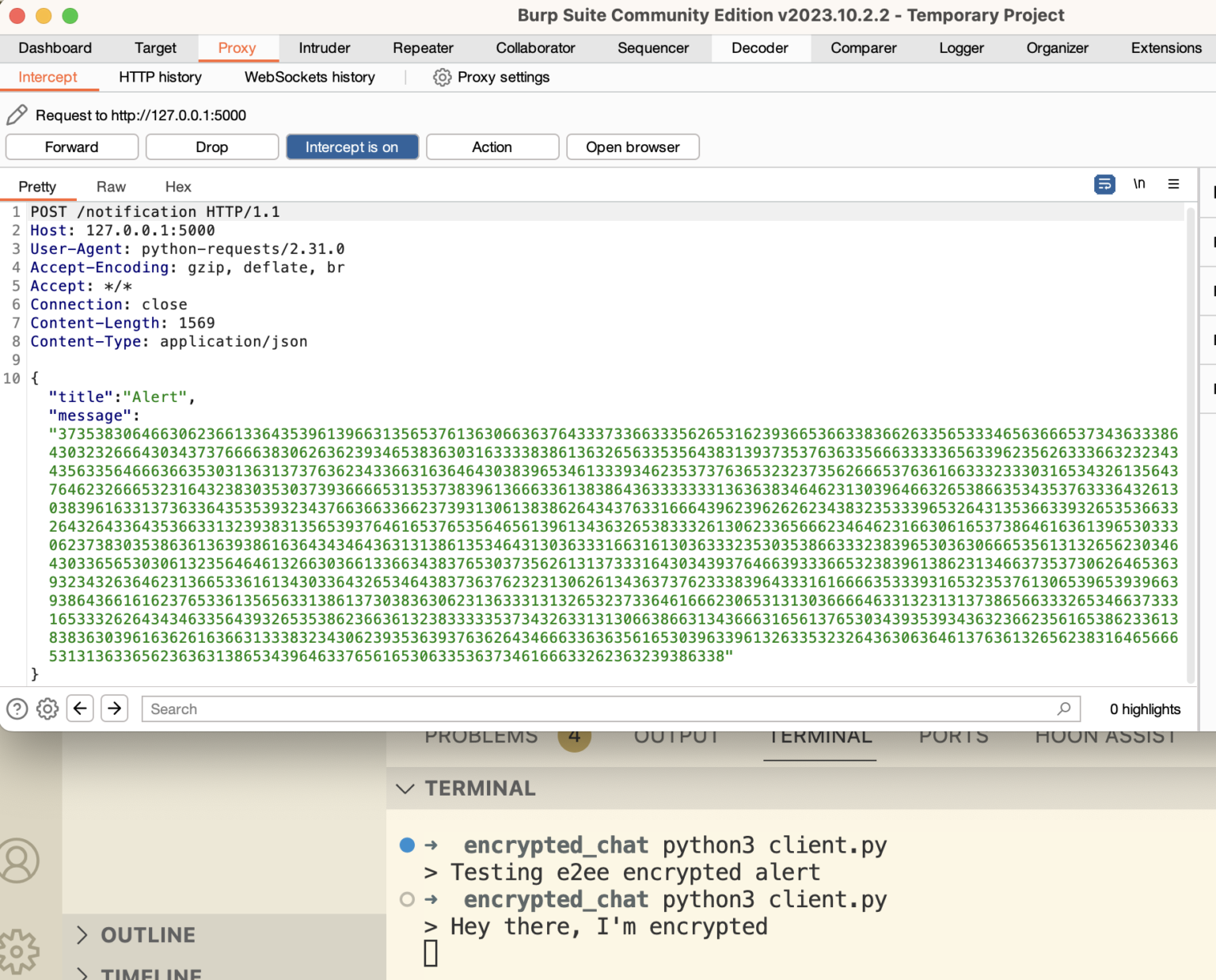Viewport: 1216px width, 980px height.
Task: Toggle the \n non-printable characters display
Action: (1139, 184)
